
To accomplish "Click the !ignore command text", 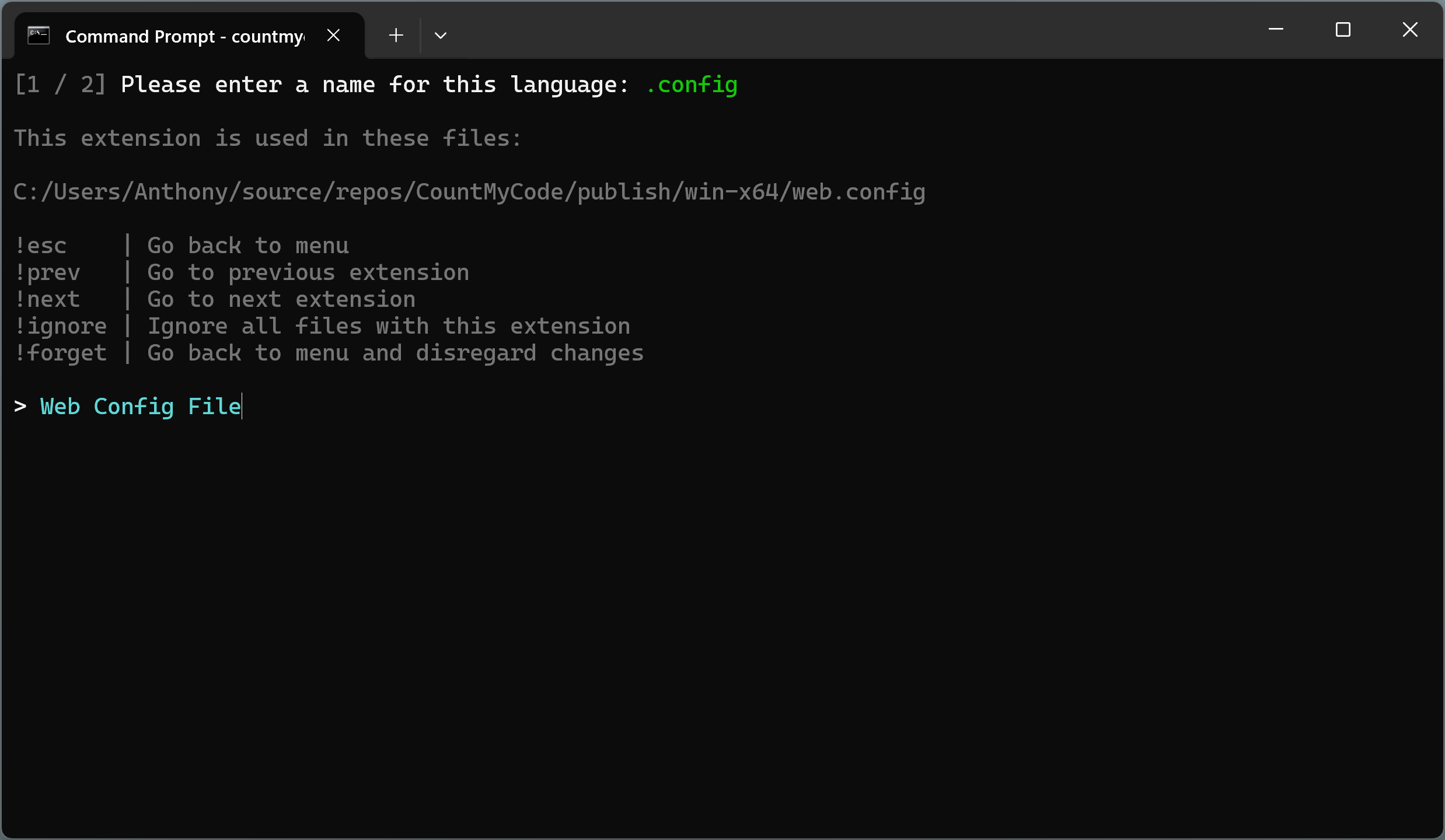I will (61, 326).
